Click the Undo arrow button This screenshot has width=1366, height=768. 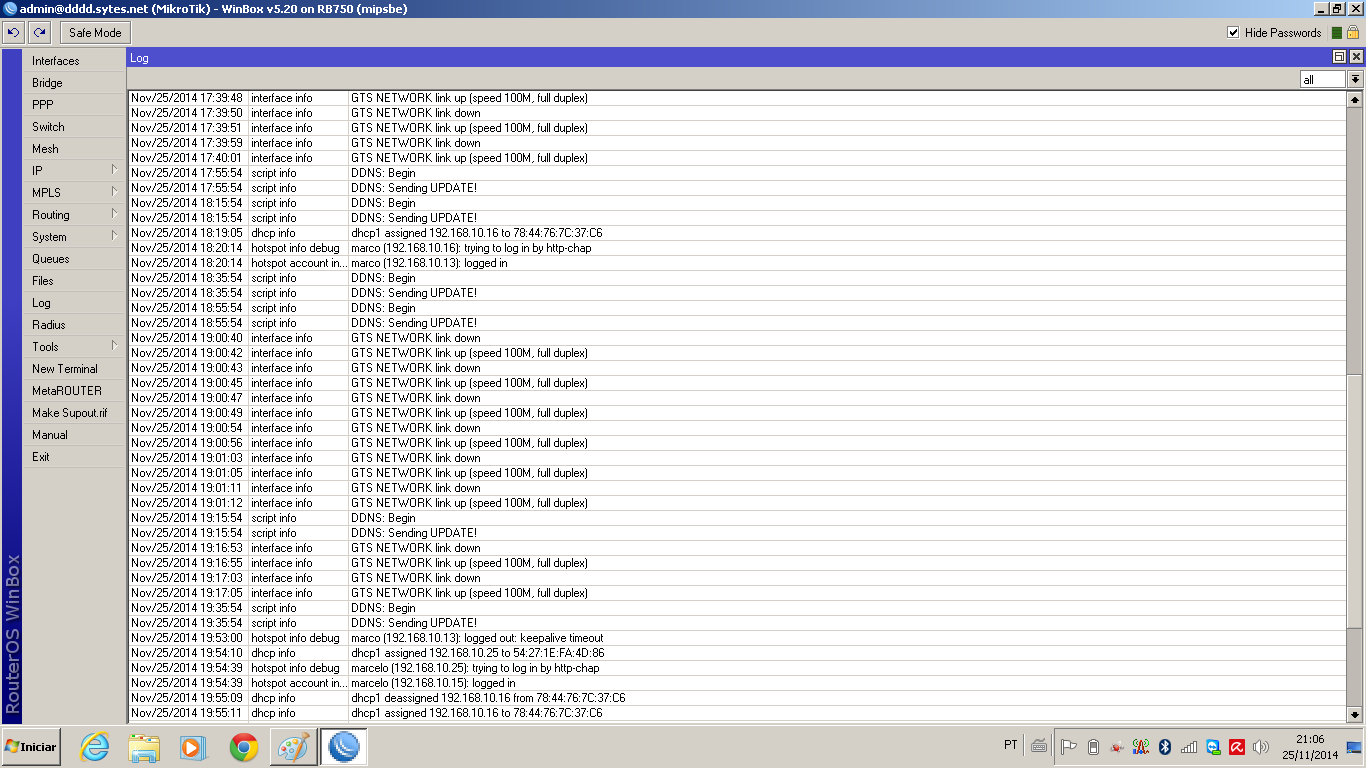click(x=14, y=33)
